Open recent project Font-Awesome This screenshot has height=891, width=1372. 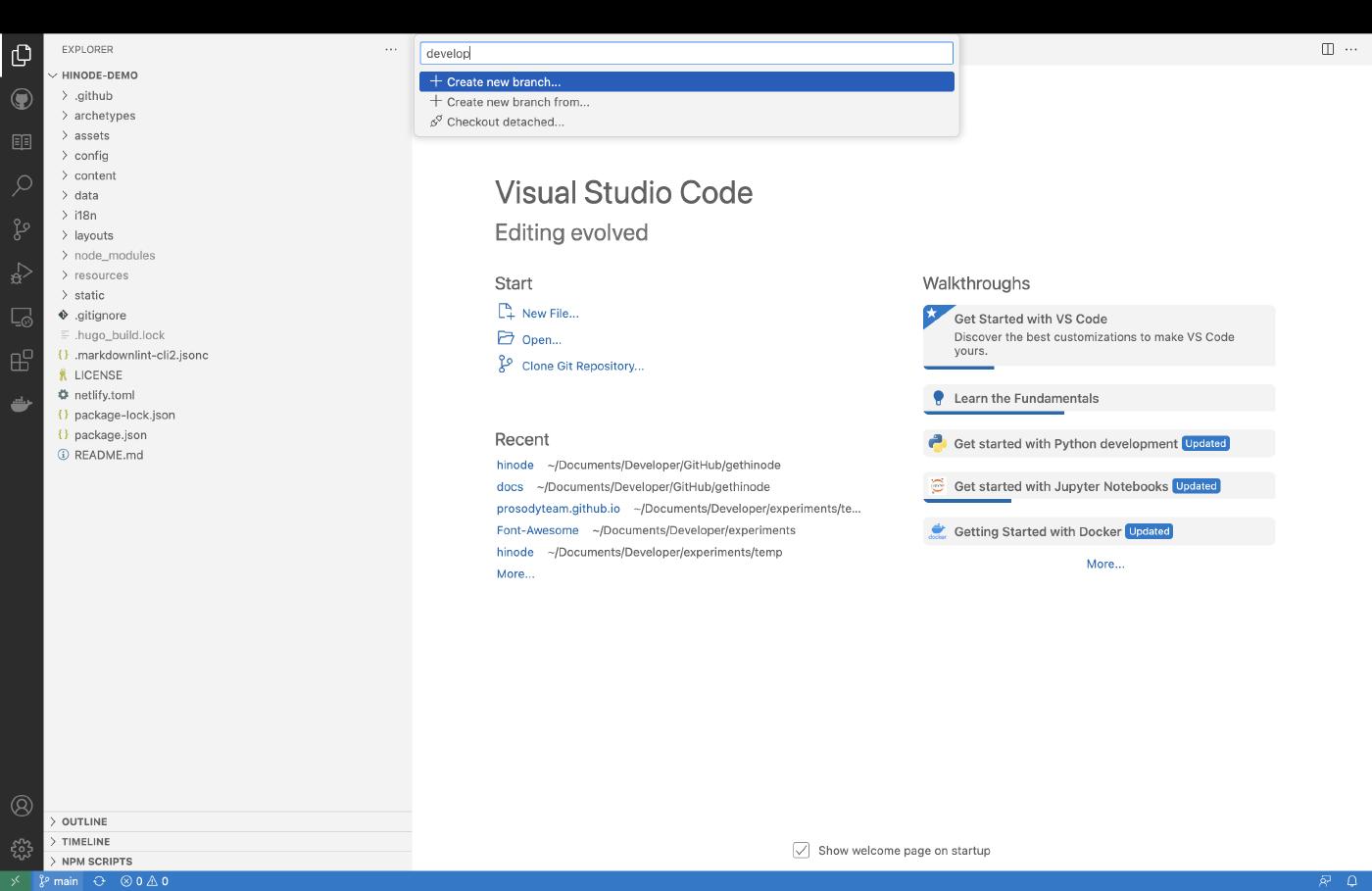pos(538,530)
